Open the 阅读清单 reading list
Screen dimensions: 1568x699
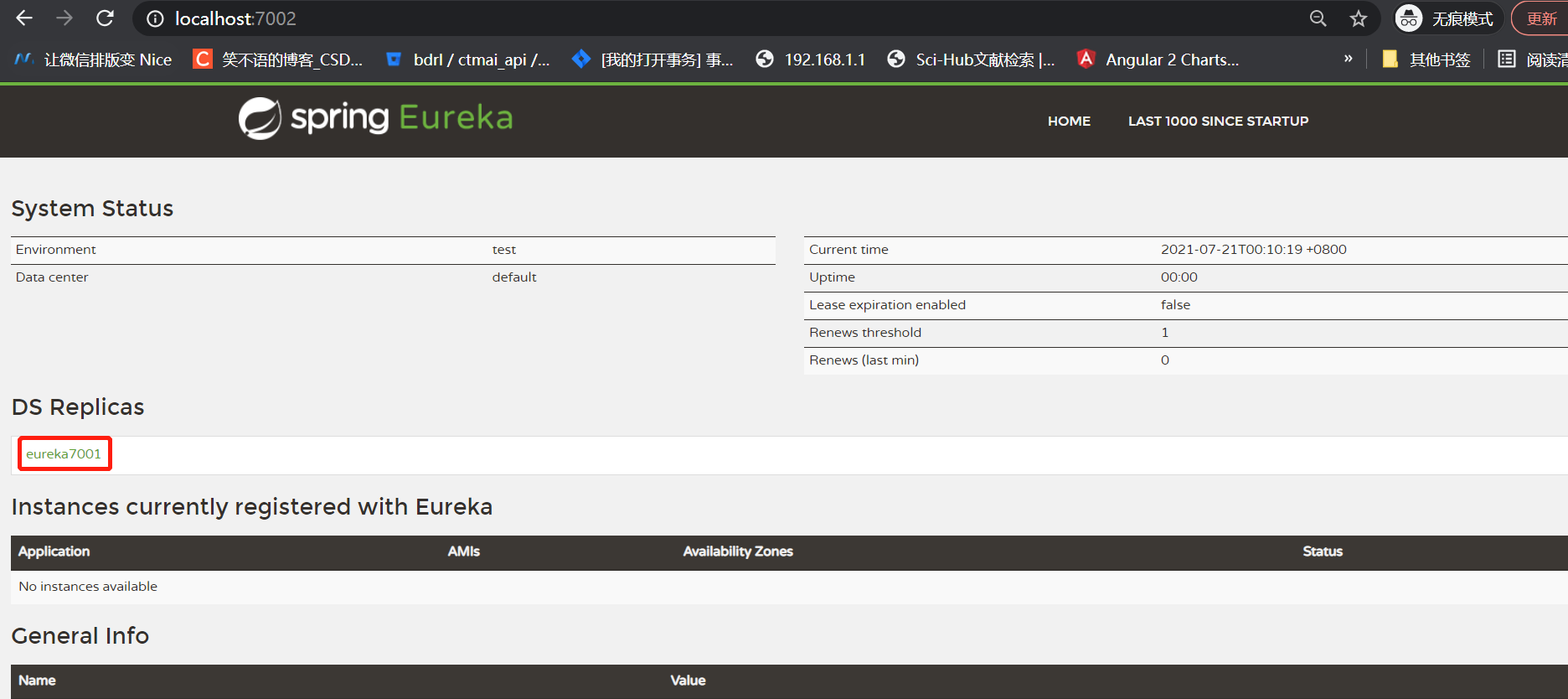[x=1532, y=60]
